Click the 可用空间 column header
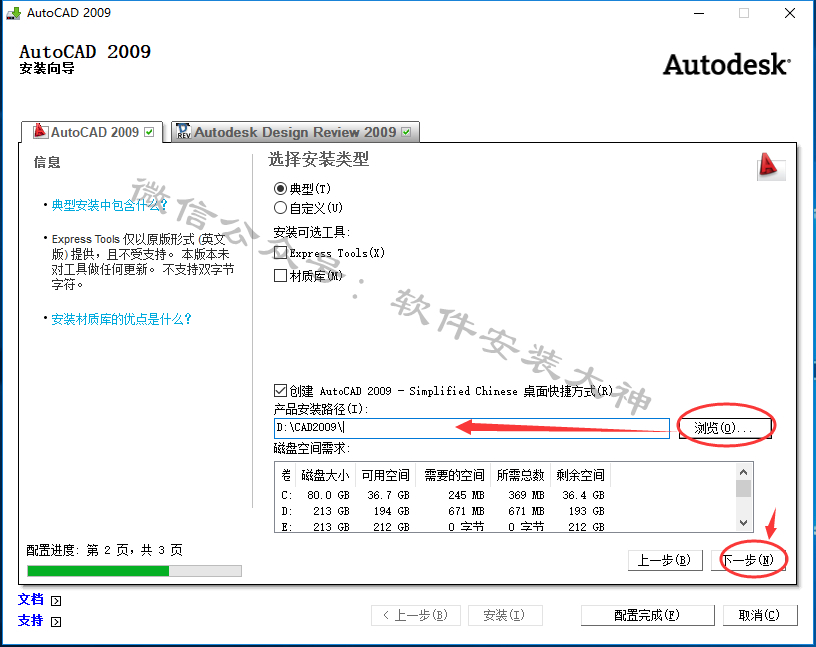Image resolution: width=816 pixels, height=647 pixels. 386,475
